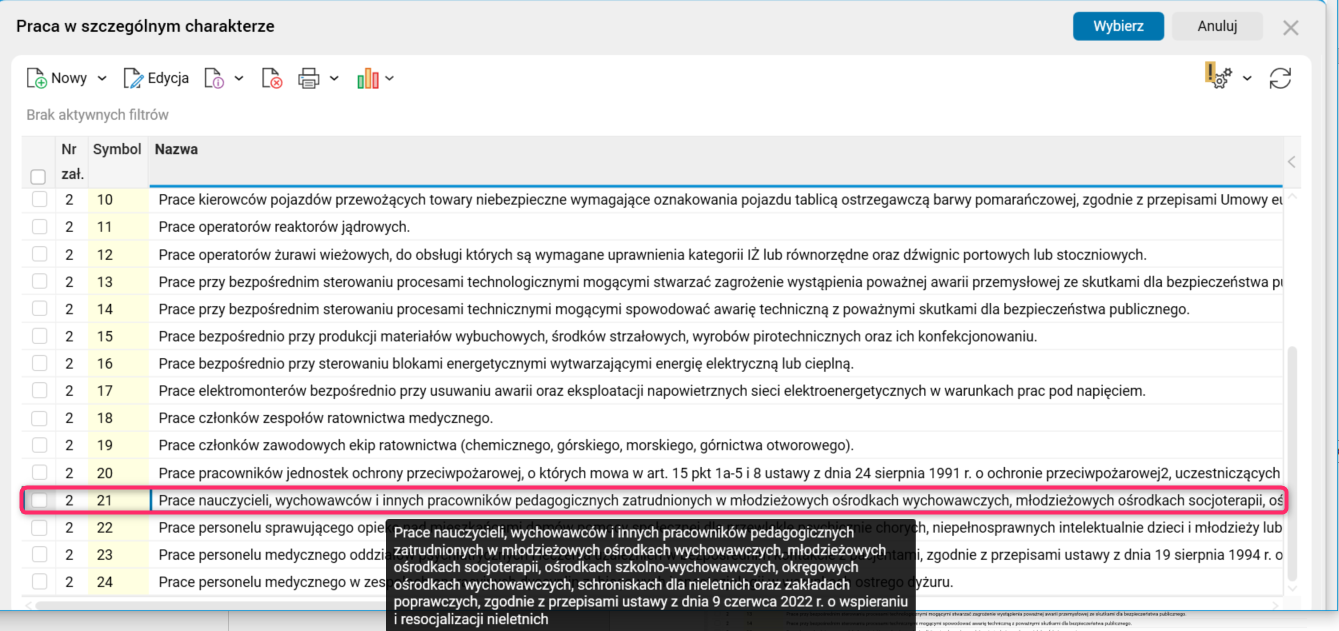Expand the bar chart icon dropdown
1339x631 pixels.
click(390, 77)
